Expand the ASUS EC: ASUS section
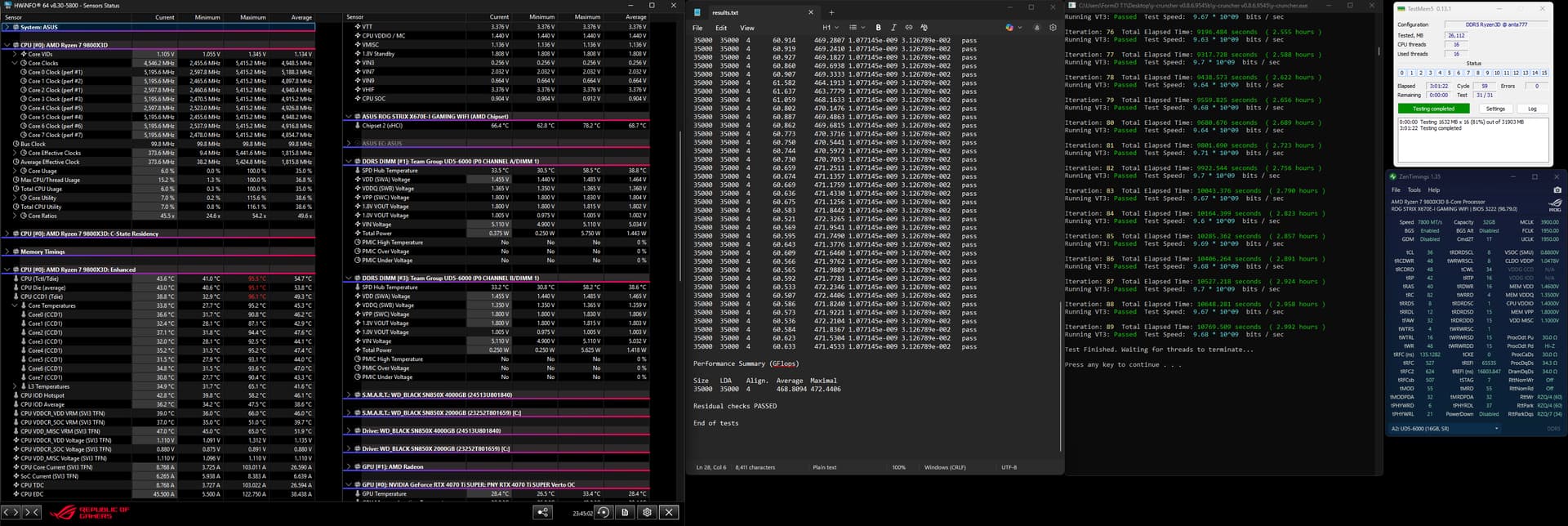The height and width of the screenshot is (526, 1568). pyautogui.click(x=349, y=144)
